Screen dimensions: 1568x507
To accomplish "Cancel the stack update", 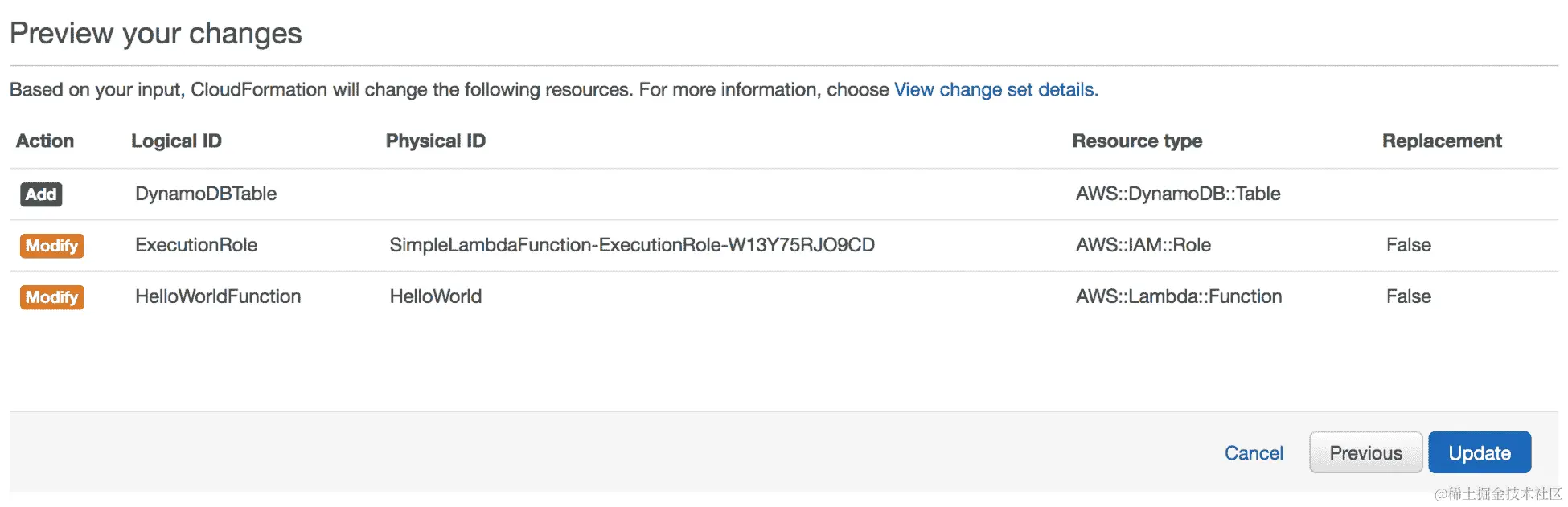I will coord(1253,453).
